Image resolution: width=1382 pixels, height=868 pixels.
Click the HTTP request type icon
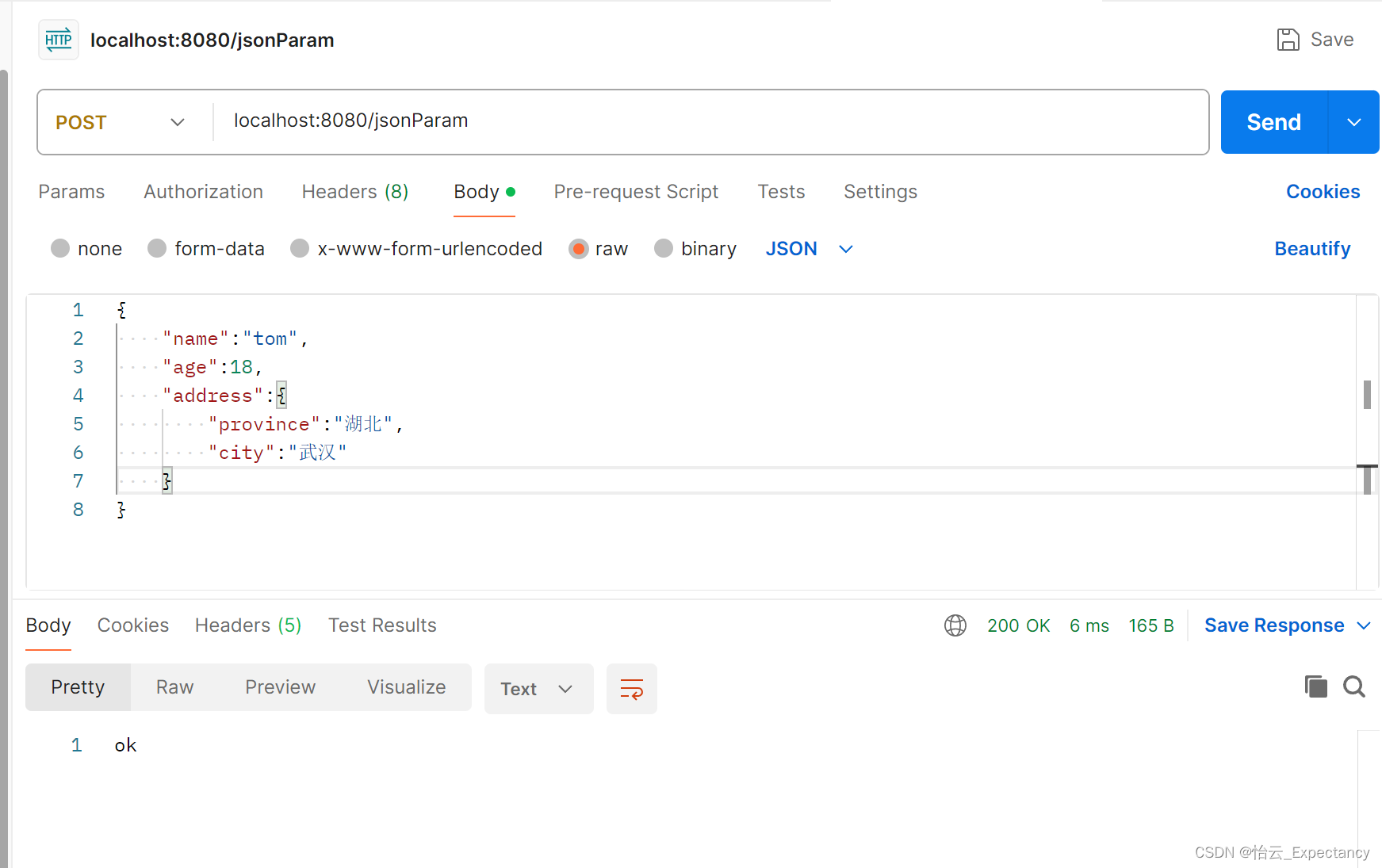coord(58,39)
